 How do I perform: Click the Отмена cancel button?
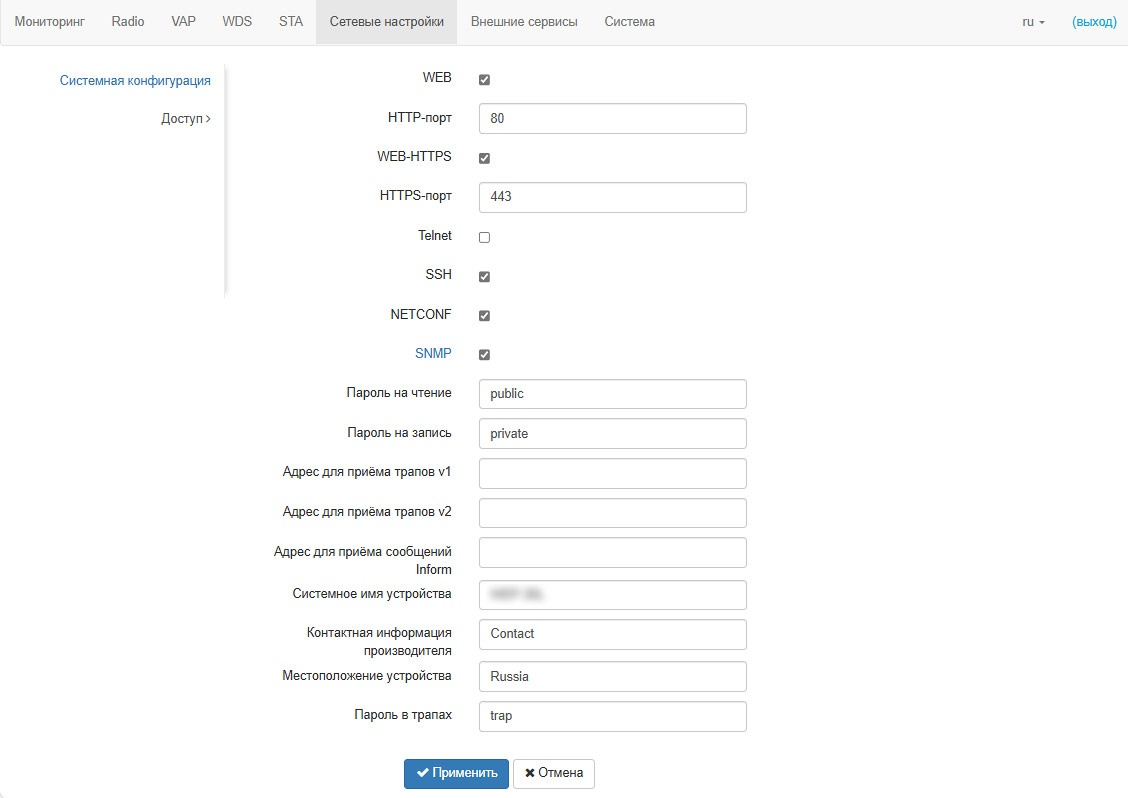(x=554, y=773)
